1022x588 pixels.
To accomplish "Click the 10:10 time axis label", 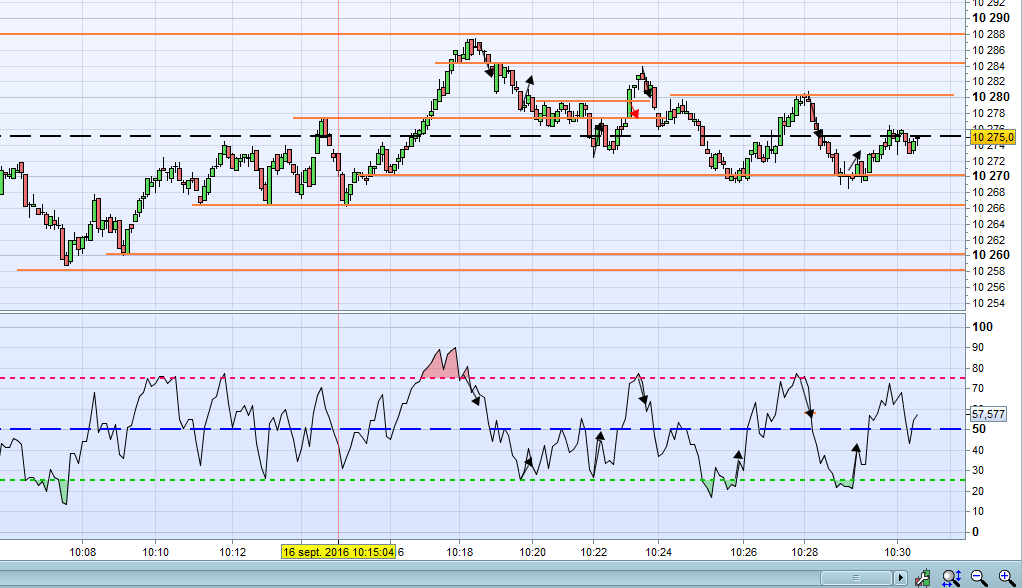I will tap(155, 552).
